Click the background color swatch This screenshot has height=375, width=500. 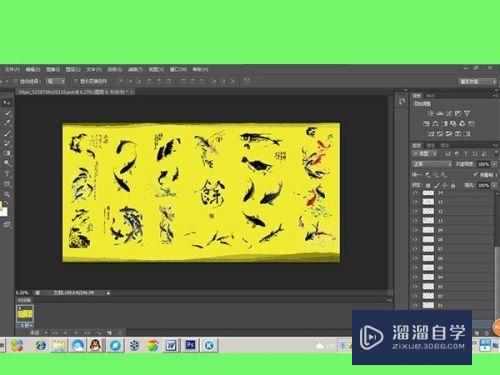pyautogui.click(x=4, y=212)
